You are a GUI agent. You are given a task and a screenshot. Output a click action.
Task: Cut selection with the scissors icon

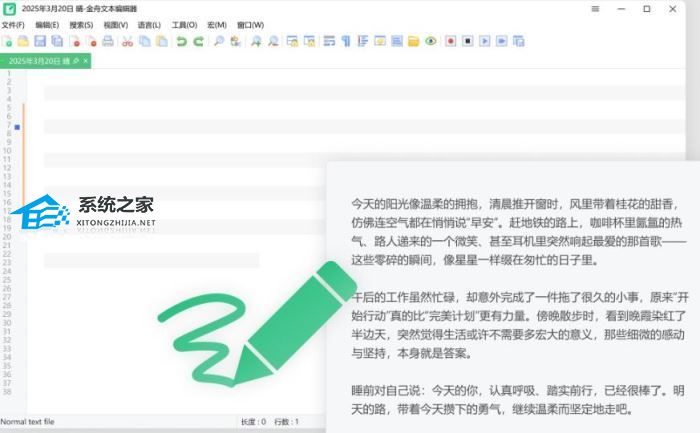pyautogui.click(x=128, y=42)
